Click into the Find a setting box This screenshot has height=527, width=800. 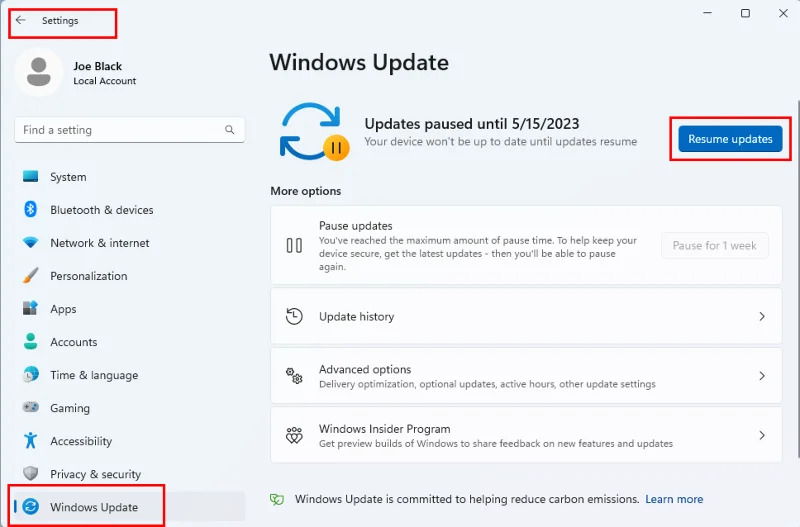(120, 130)
